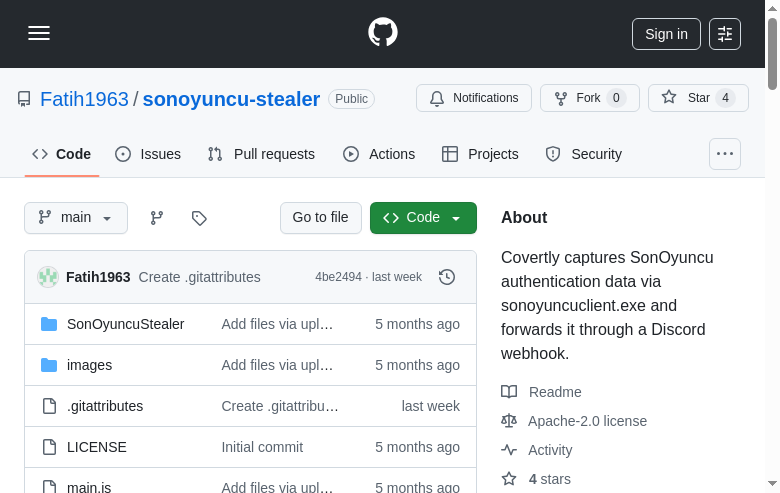Open the images folder
The height and width of the screenshot is (493, 780).
coord(89,365)
